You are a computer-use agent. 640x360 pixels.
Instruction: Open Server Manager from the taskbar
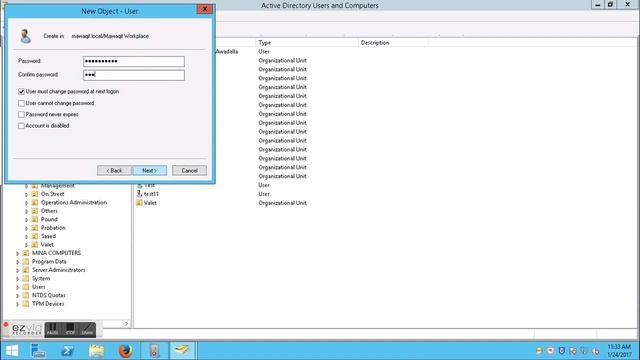pyautogui.click(x=38, y=351)
